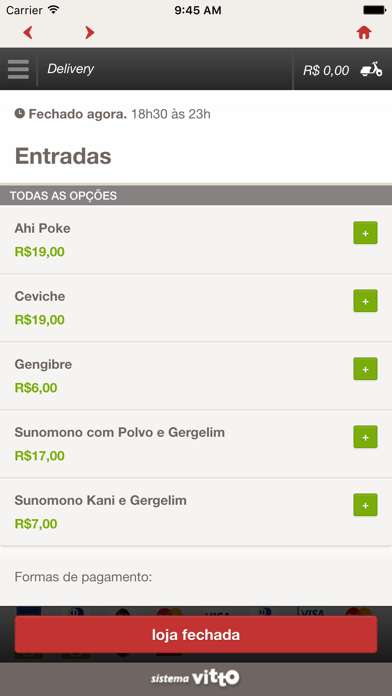Select the Delivery header label
392x696 pixels.
click(x=71, y=69)
